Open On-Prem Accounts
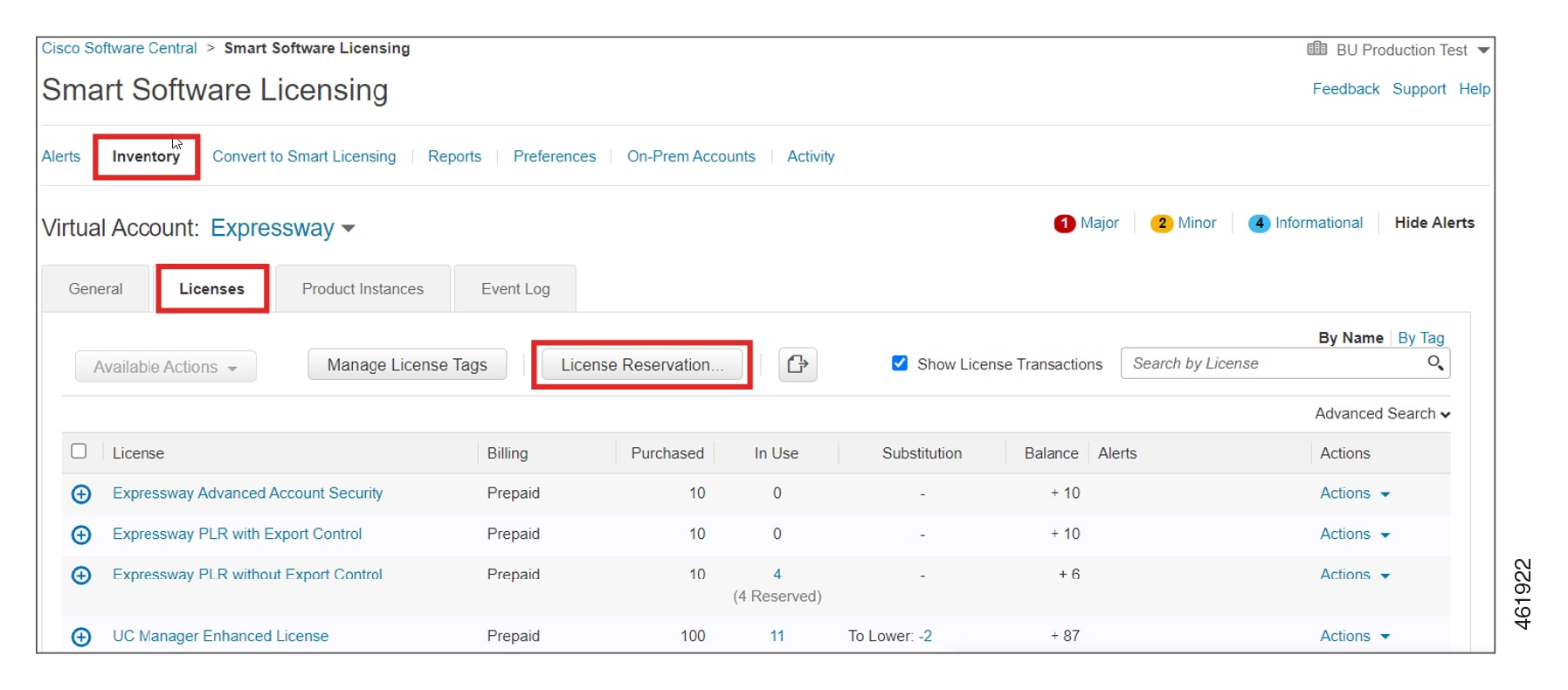This screenshot has height=690, width=1568. (x=691, y=156)
